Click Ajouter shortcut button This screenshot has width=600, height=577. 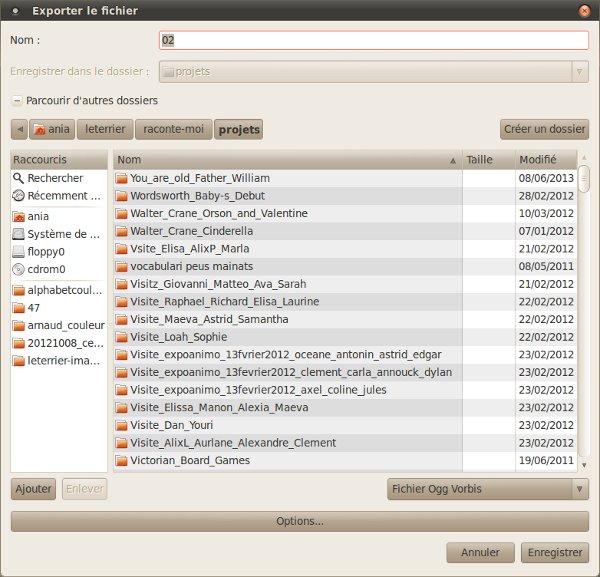coord(33,489)
